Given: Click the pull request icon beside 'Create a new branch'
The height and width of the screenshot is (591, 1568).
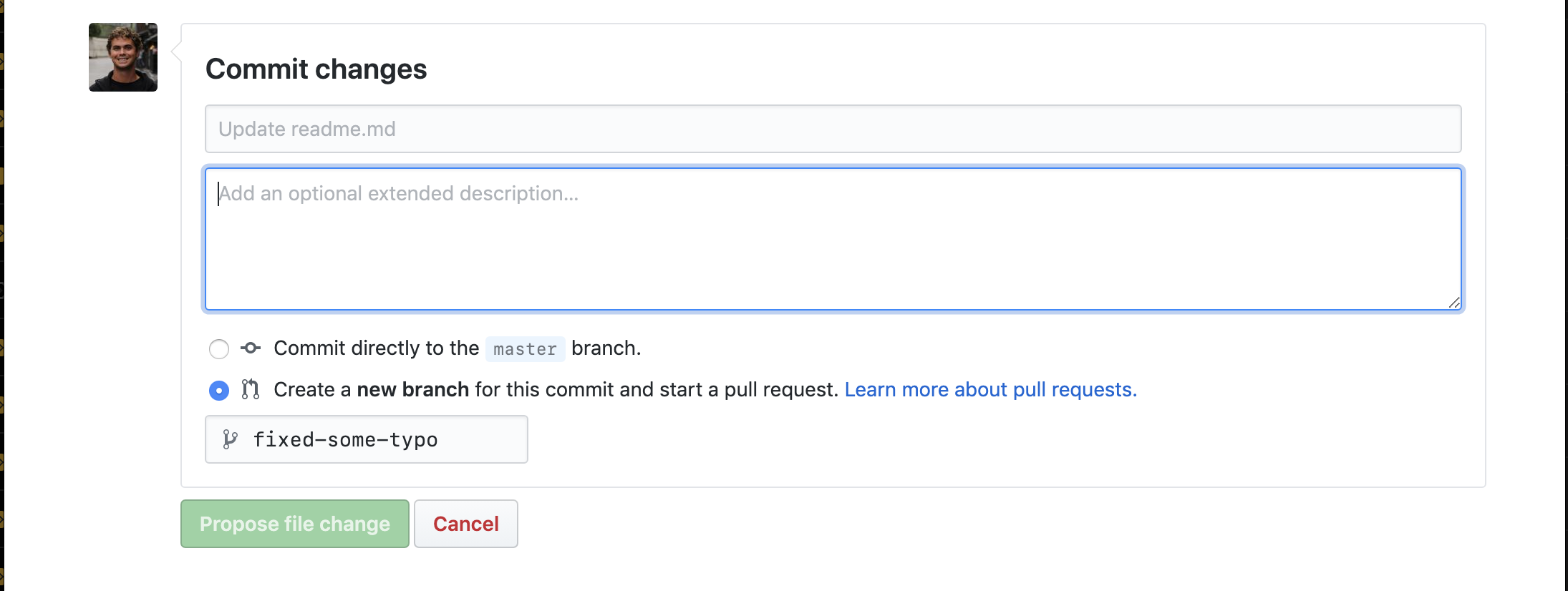Looking at the screenshot, I should pos(250,389).
